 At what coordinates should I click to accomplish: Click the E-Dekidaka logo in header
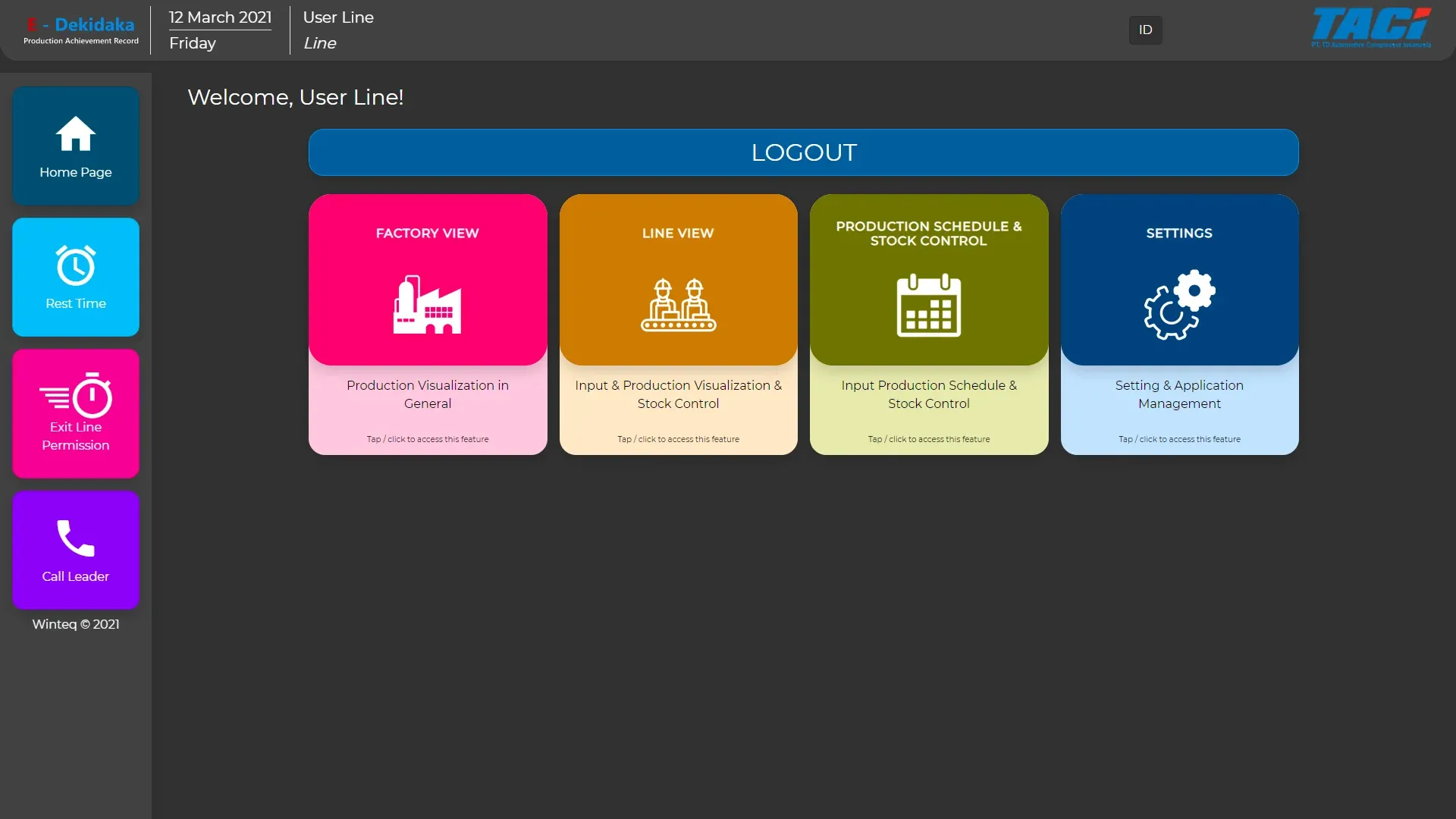81,30
